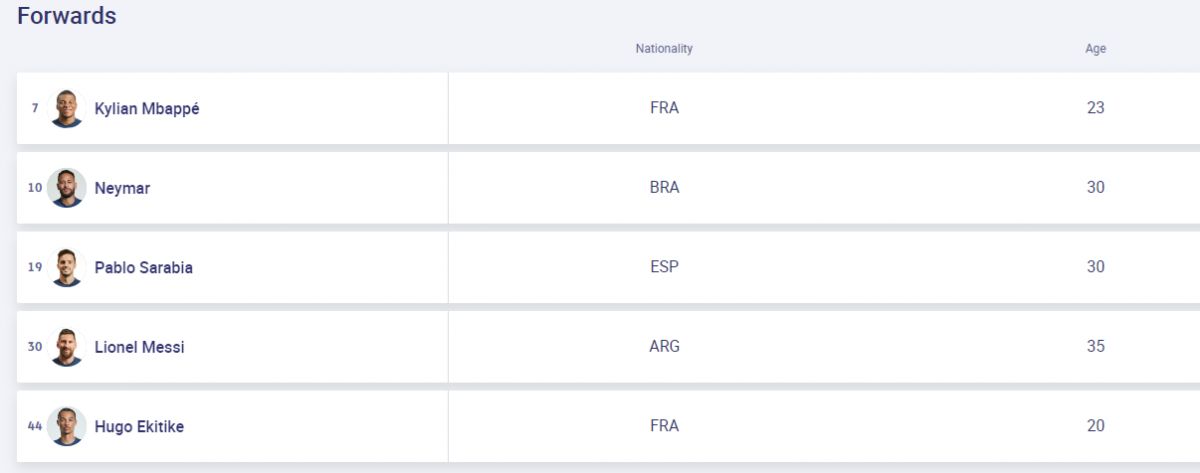
Task: Open the Lionel Messi name link
Action: coord(139,347)
